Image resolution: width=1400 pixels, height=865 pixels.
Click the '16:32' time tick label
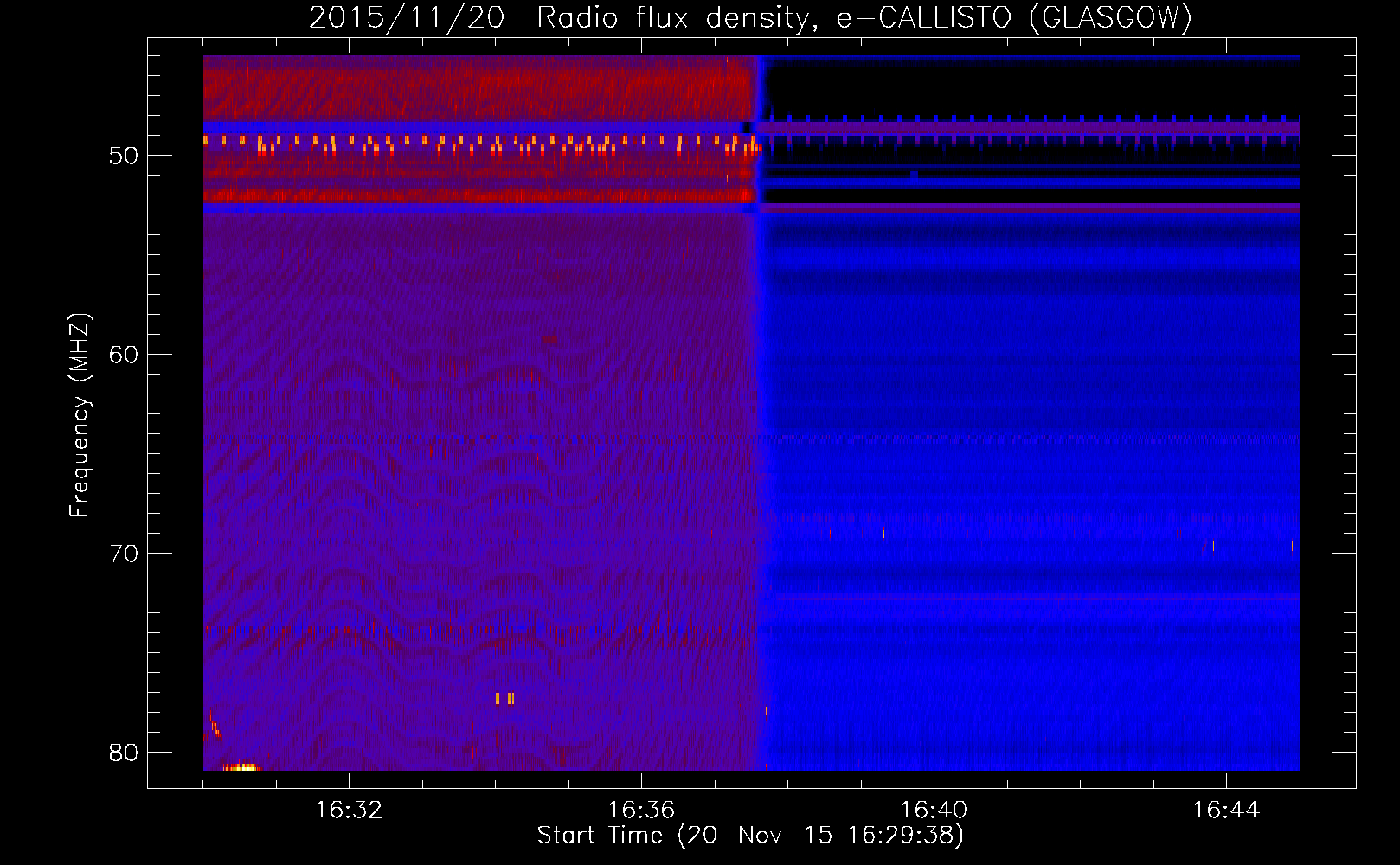[349, 811]
